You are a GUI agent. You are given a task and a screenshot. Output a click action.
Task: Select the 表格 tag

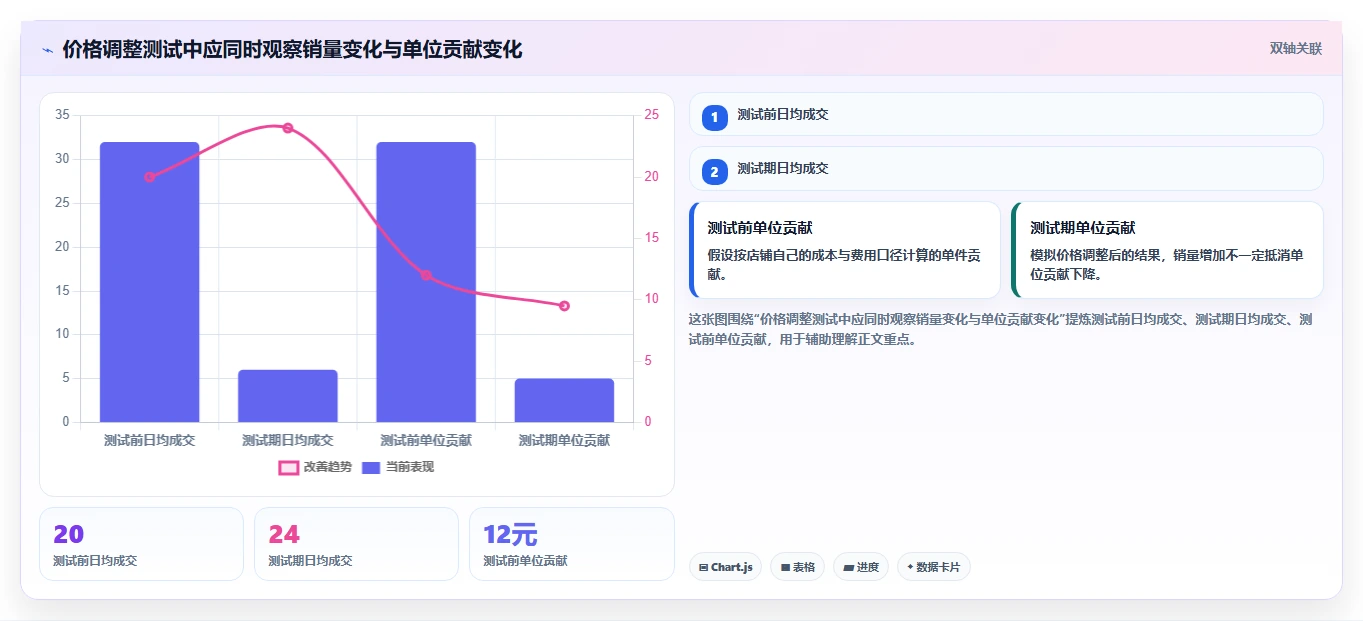(797, 567)
